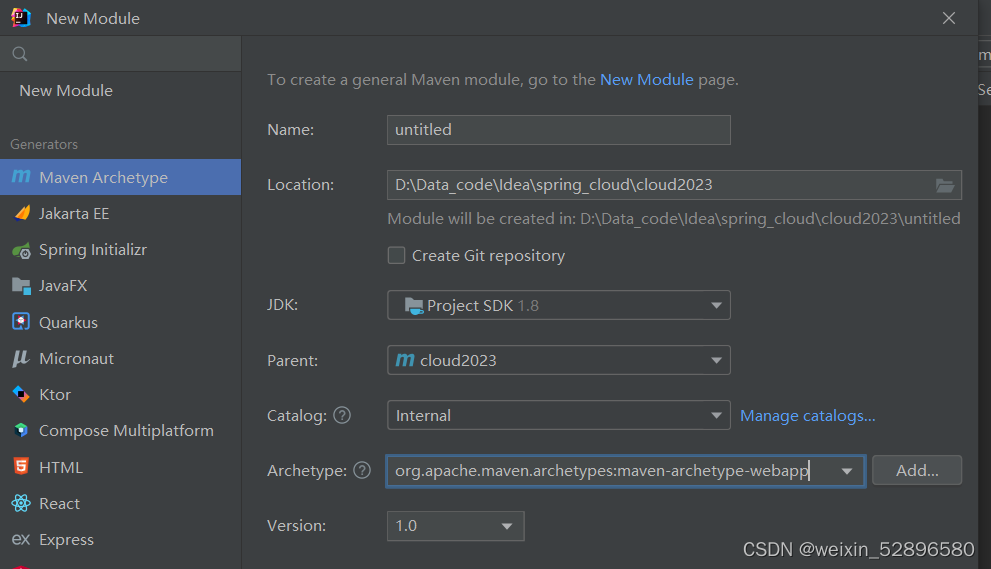Select the JavaFX folder icon
The height and width of the screenshot is (569, 991).
pos(21,286)
